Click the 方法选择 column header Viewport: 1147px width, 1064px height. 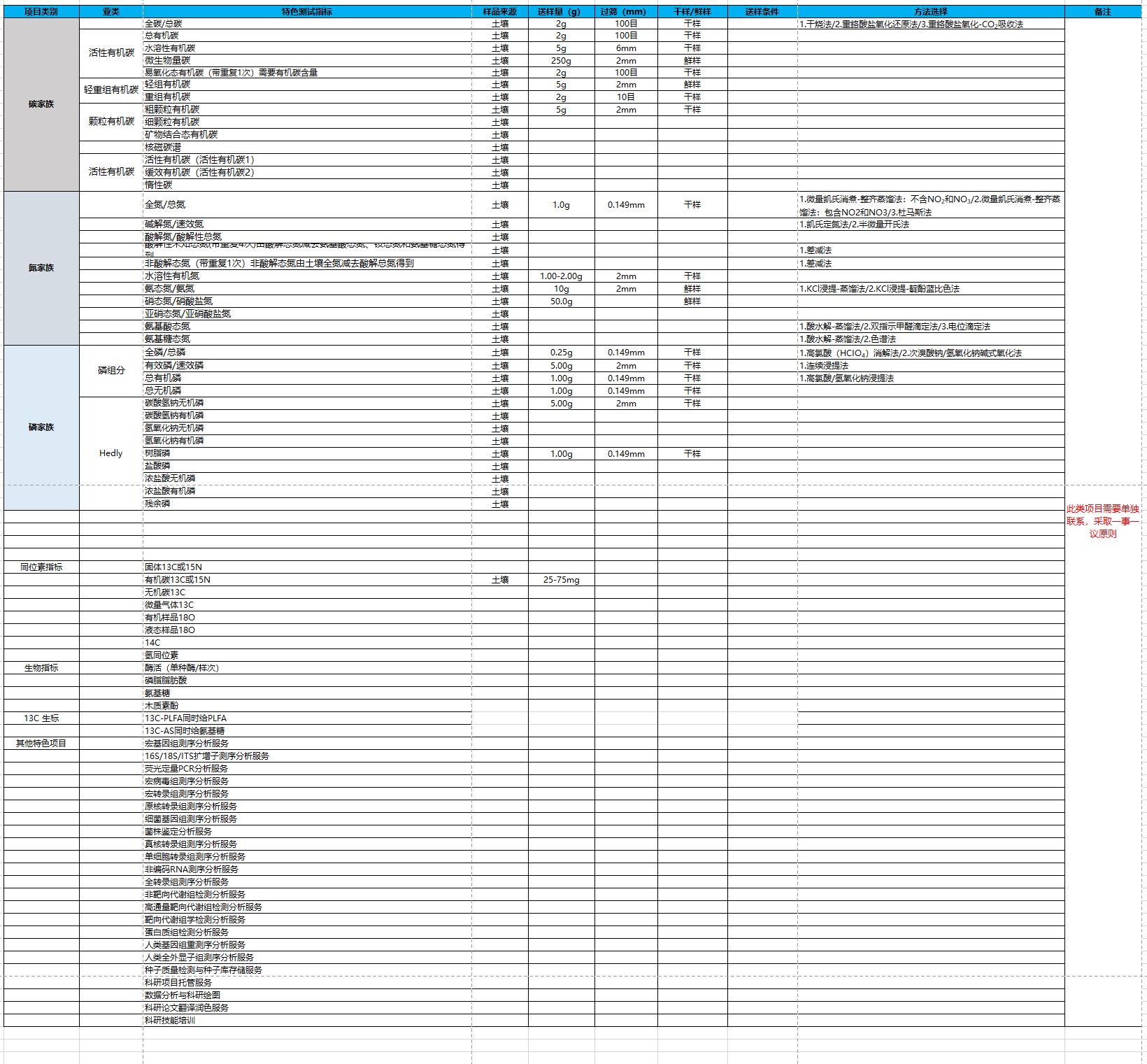tap(930, 12)
